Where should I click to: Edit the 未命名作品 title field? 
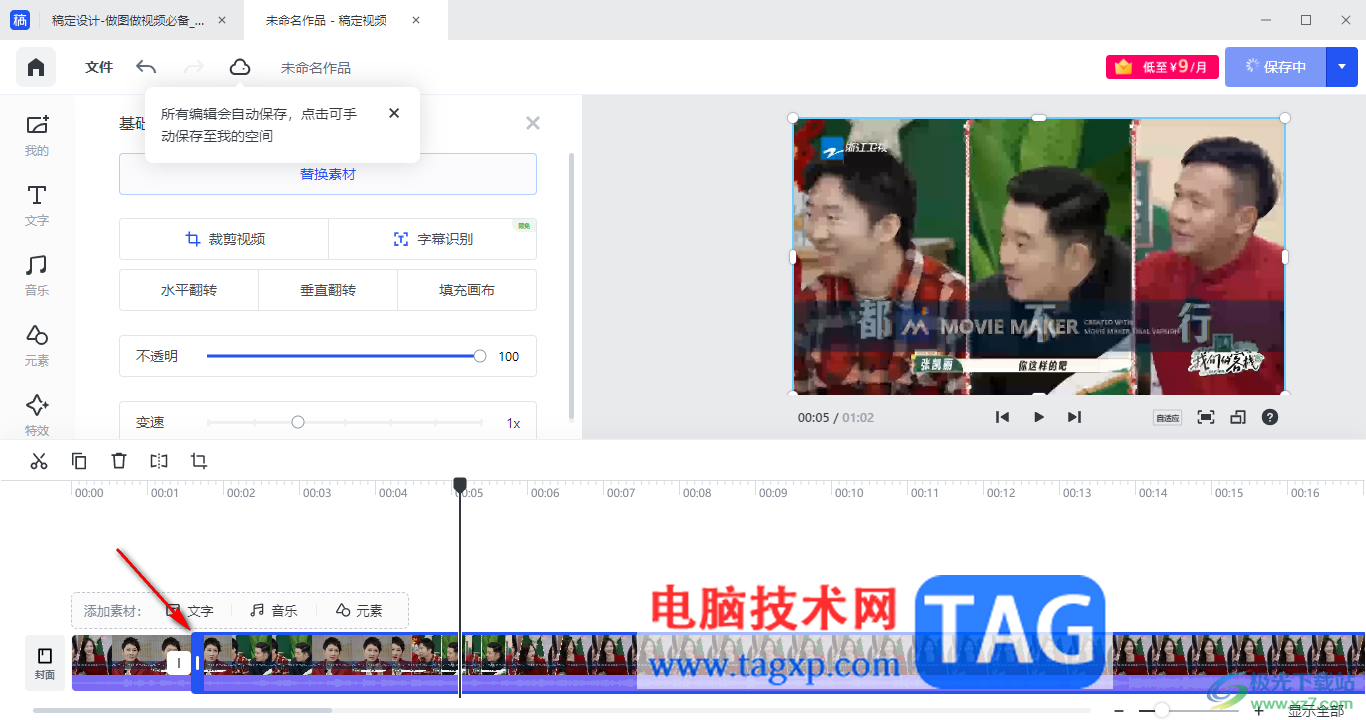click(316, 68)
